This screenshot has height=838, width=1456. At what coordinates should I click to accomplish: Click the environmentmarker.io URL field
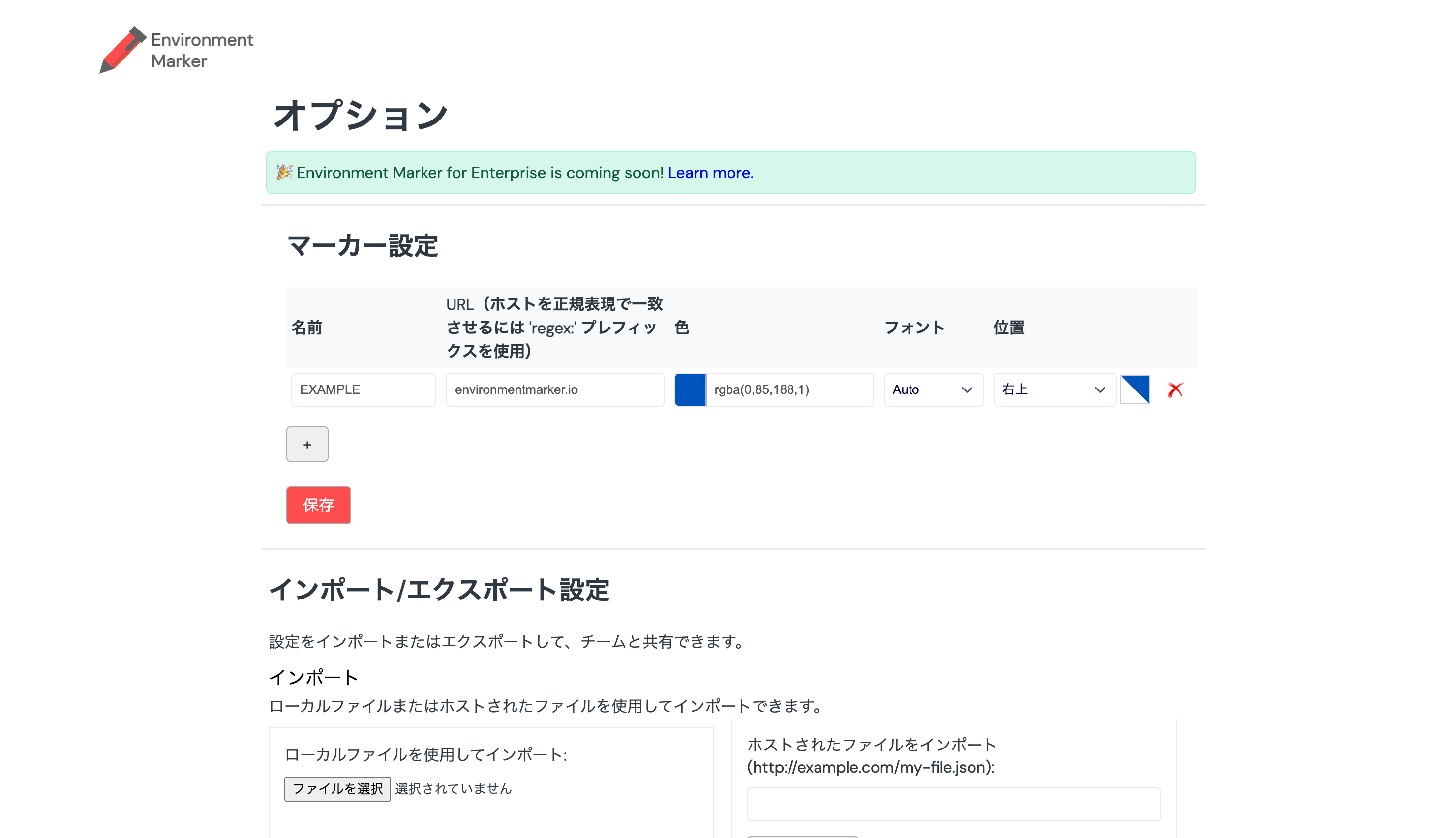click(555, 389)
